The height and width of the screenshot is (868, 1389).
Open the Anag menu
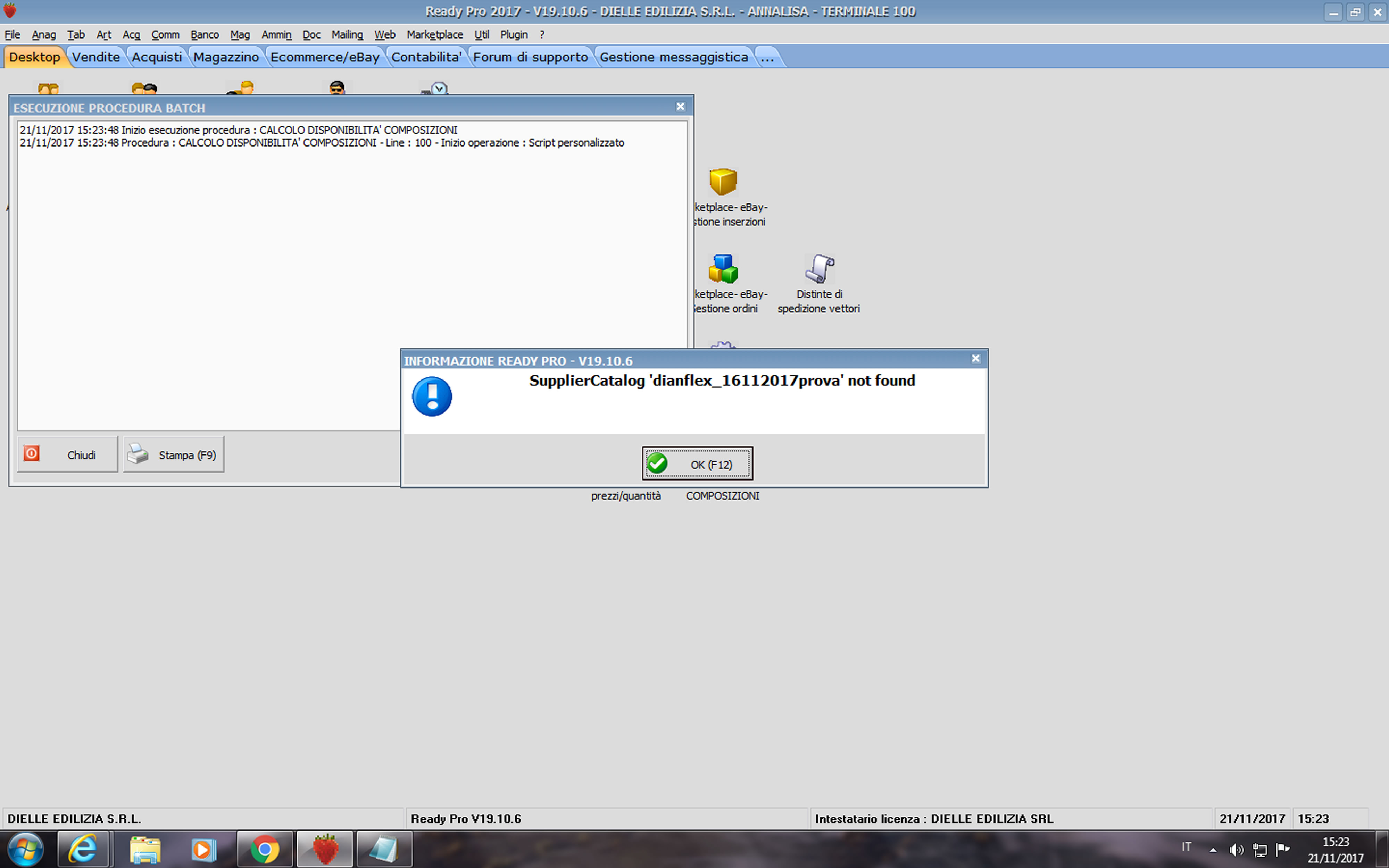44,34
